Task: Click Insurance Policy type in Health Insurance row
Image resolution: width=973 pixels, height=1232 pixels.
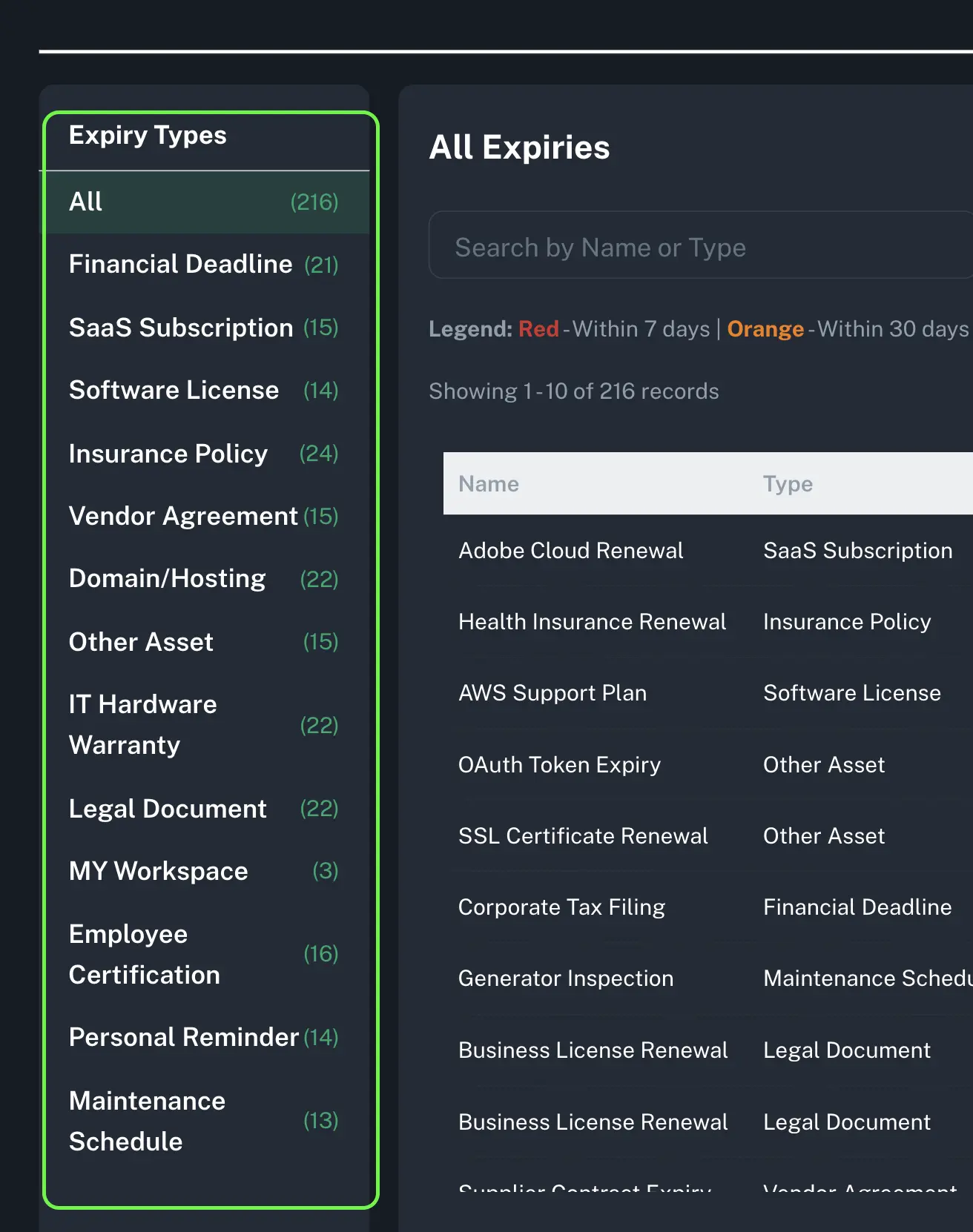Action: 847,622
